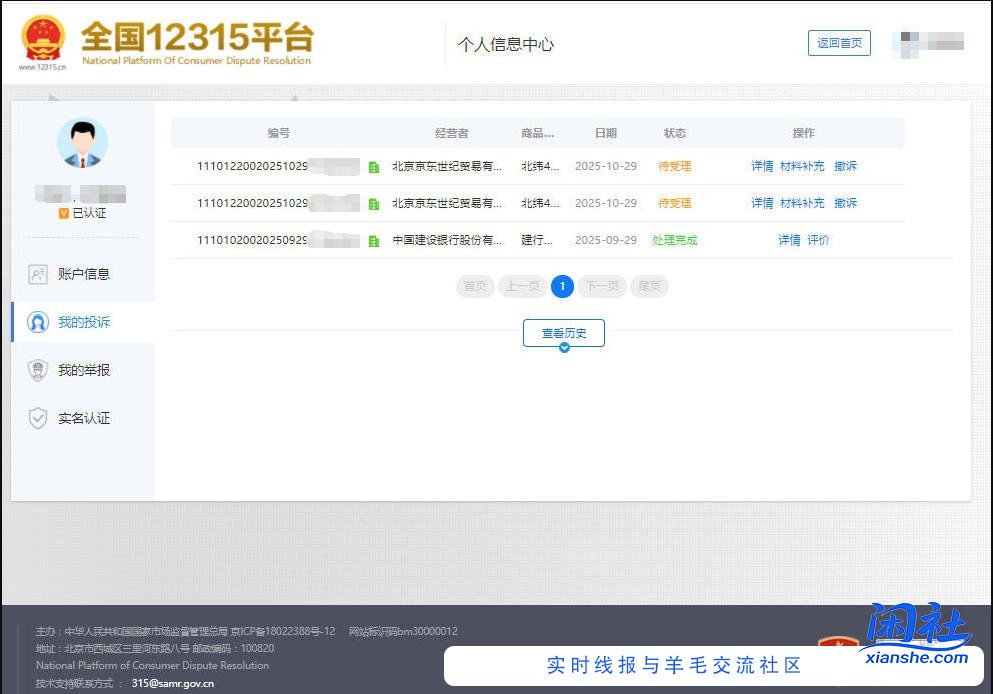Go to 下一页 in pagination

point(602,286)
